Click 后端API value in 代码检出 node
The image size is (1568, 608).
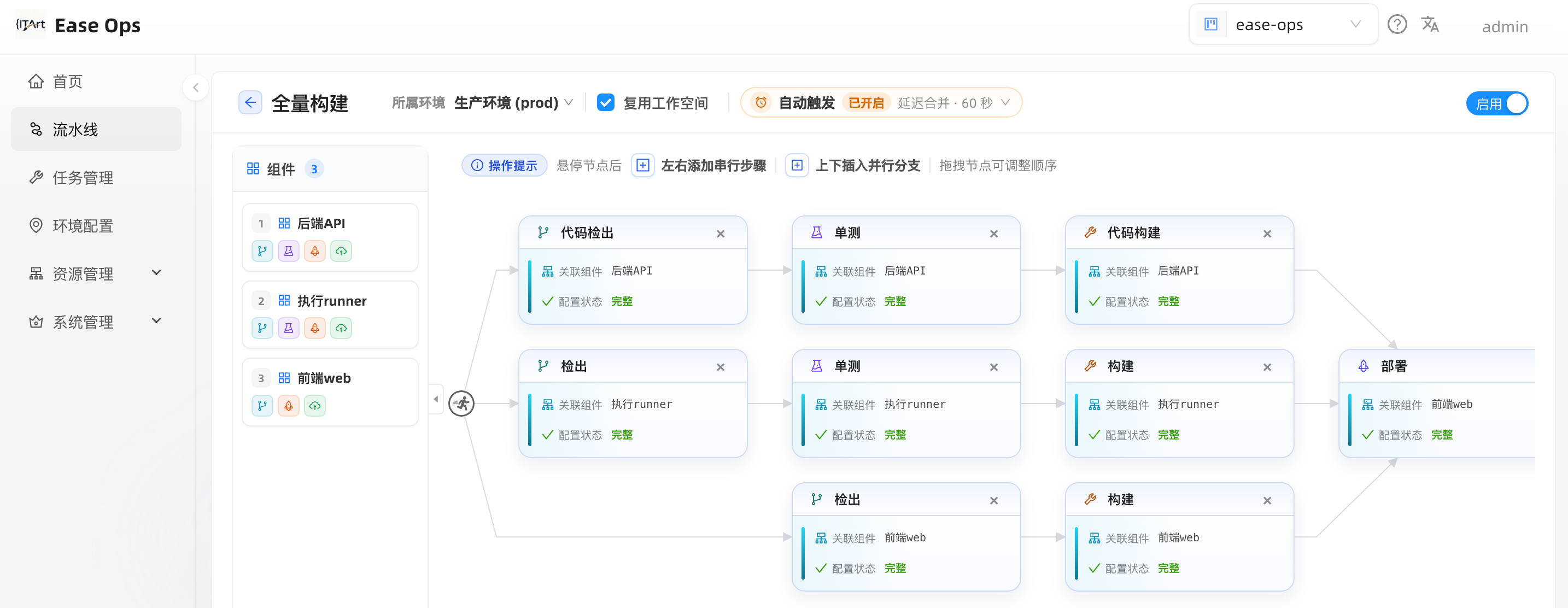(x=631, y=270)
